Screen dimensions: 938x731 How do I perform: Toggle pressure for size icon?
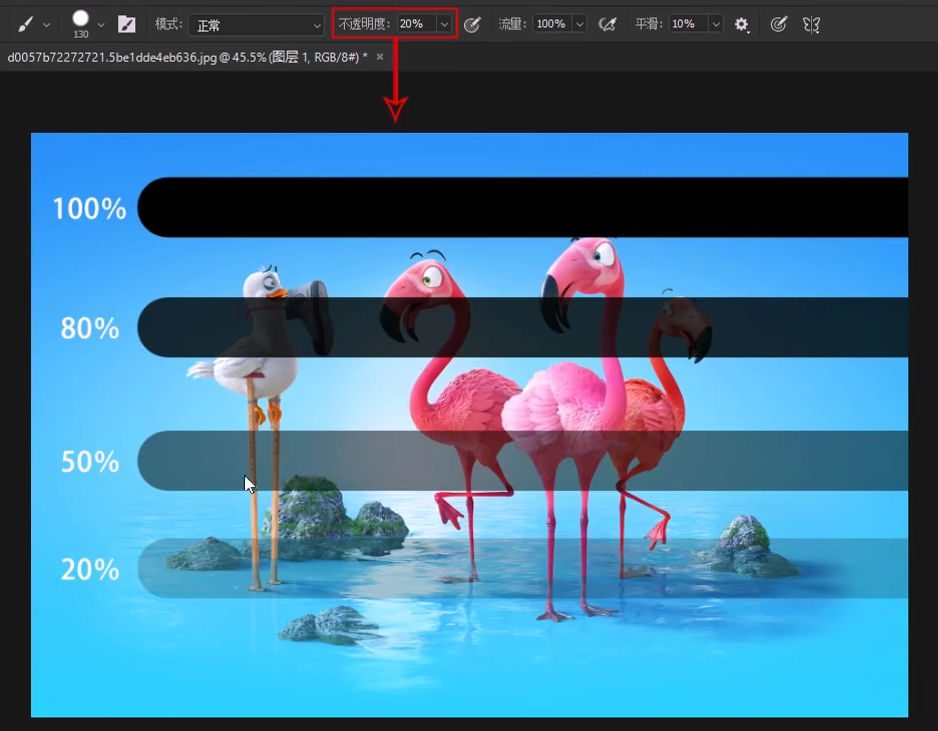(778, 25)
